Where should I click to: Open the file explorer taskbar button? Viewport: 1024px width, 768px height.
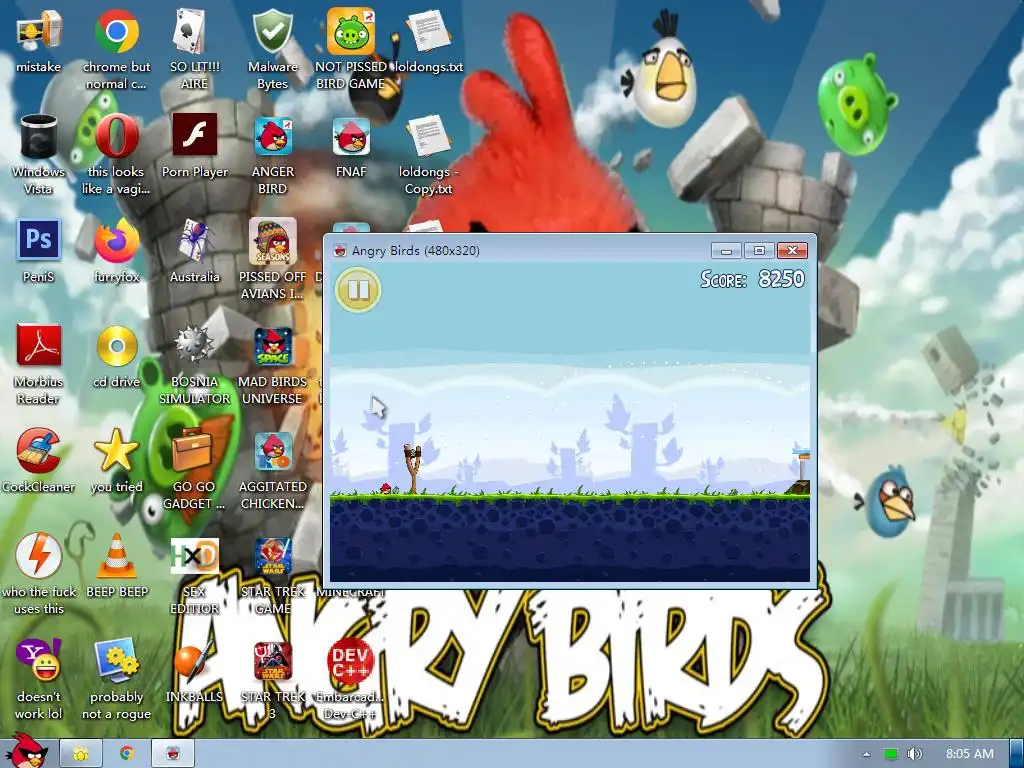(x=81, y=754)
